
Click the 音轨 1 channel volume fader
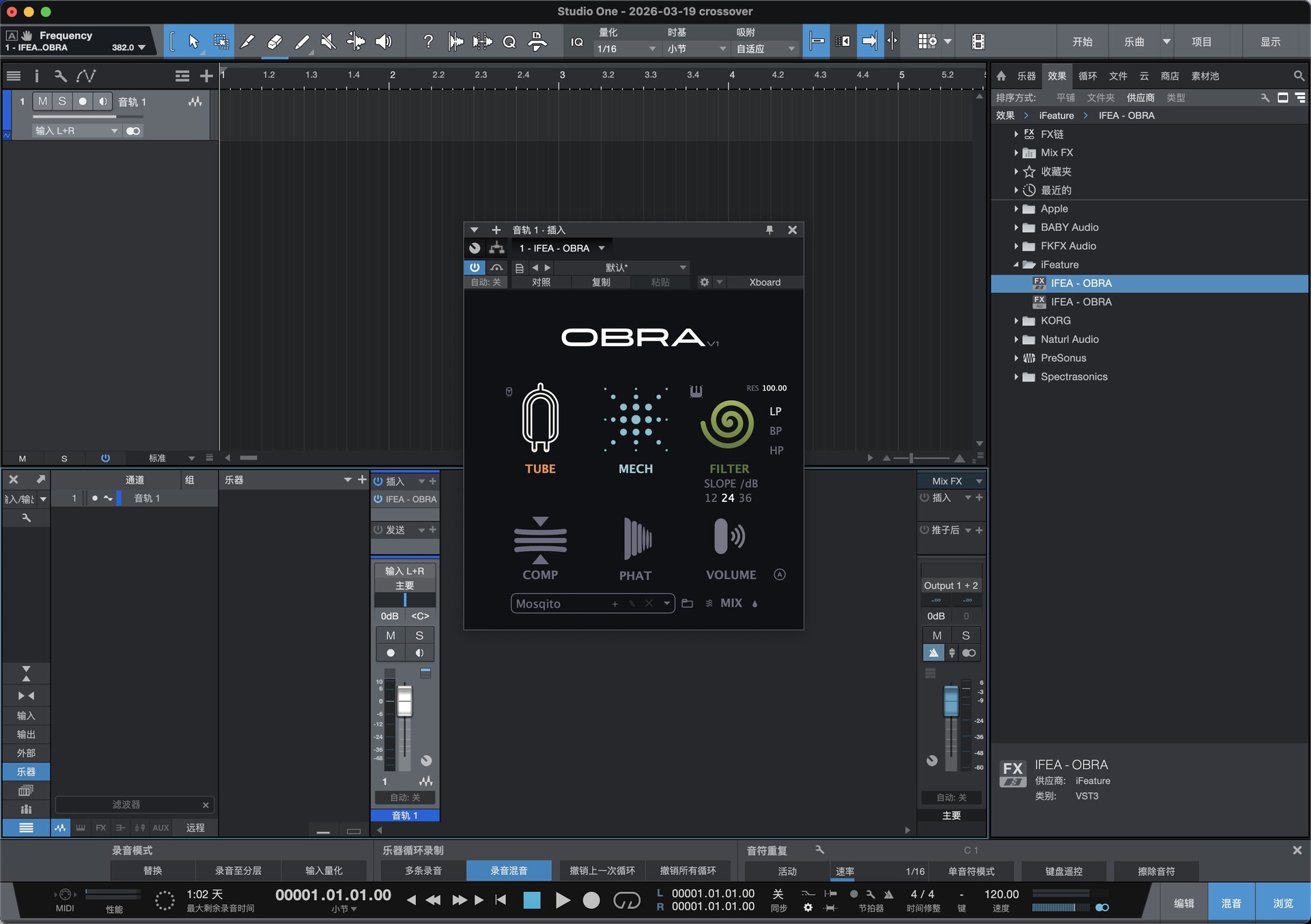[x=405, y=701]
